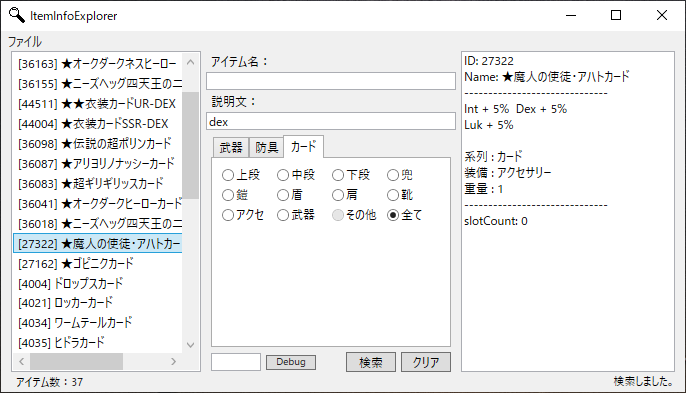
Task: Open the ファイル menu
Action: point(25,42)
